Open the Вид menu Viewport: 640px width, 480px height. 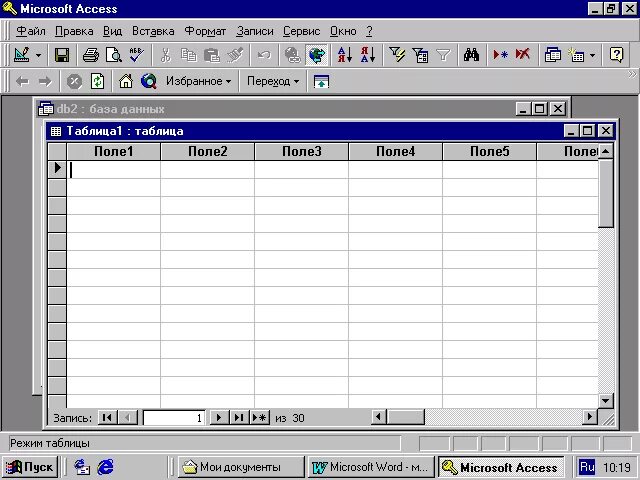click(x=112, y=31)
